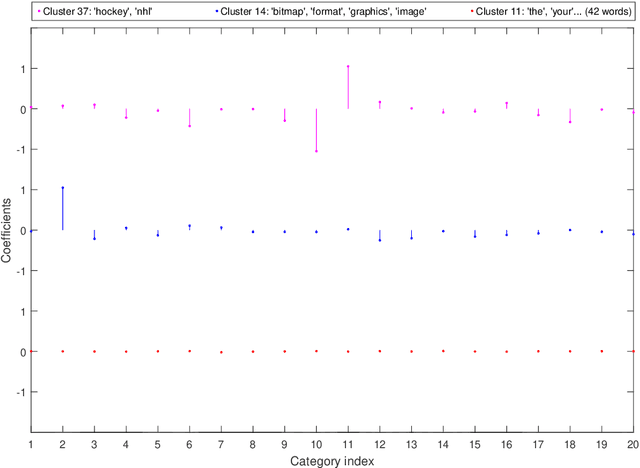Click the magenta data point at category 18
The image size is (640, 468).
pos(570,122)
